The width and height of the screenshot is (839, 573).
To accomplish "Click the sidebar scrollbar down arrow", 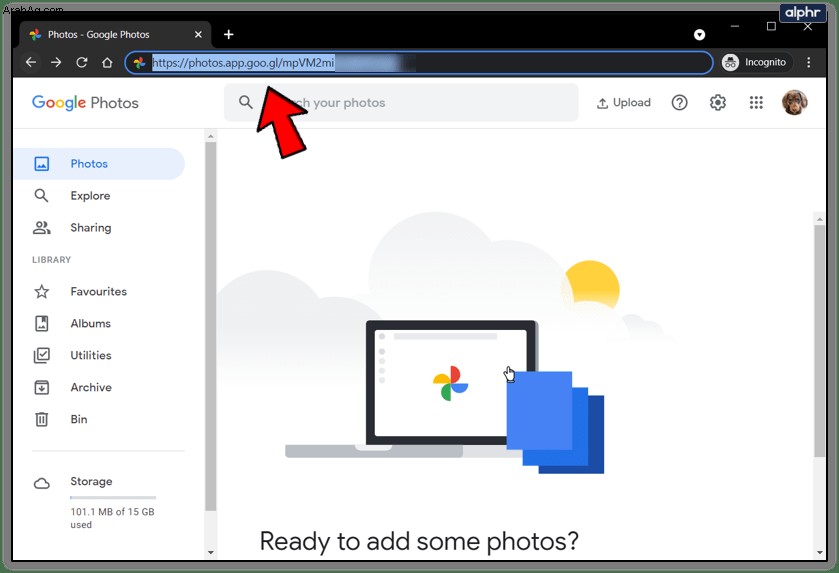I will (211, 553).
